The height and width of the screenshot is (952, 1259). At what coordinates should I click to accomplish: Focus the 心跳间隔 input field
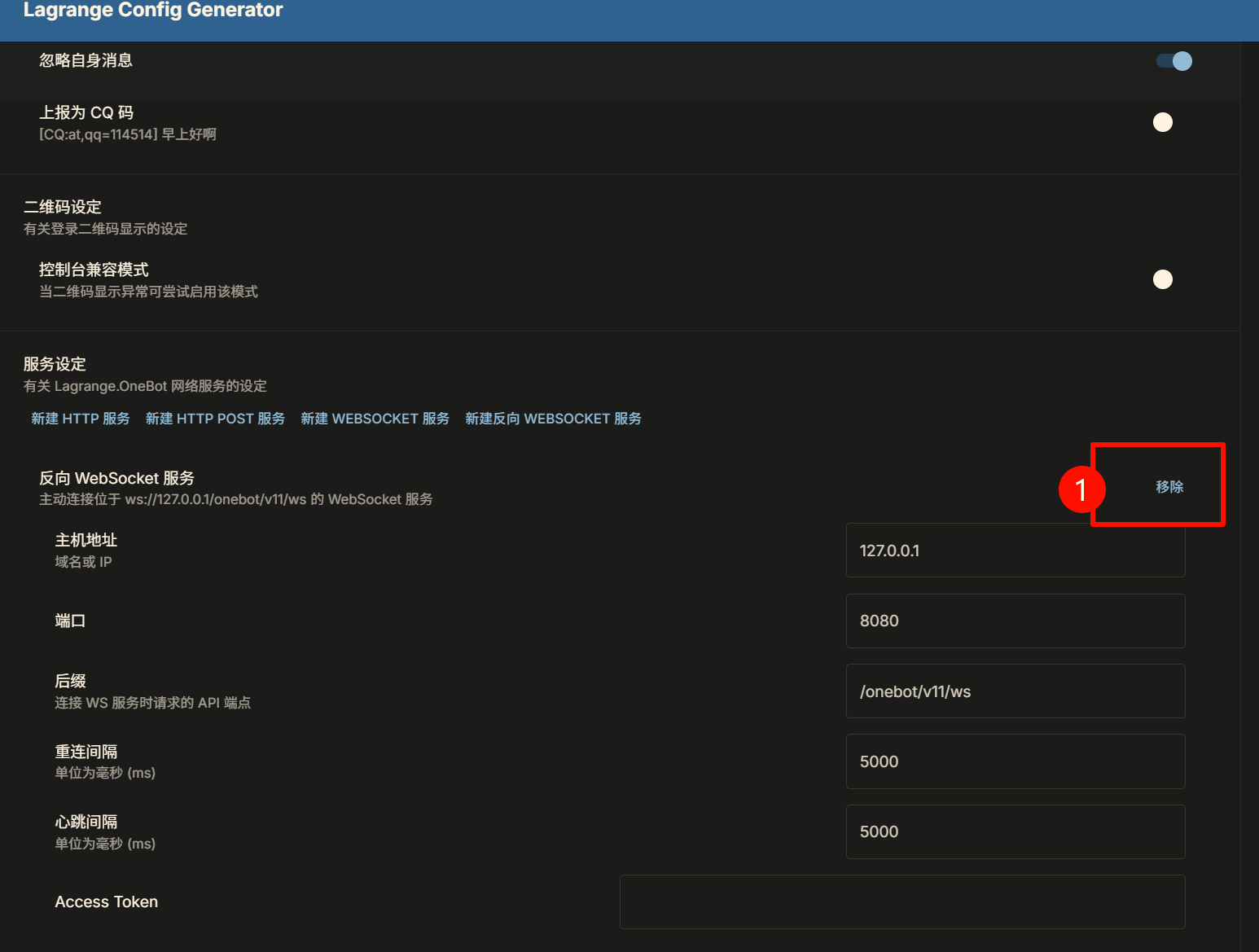point(1016,831)
